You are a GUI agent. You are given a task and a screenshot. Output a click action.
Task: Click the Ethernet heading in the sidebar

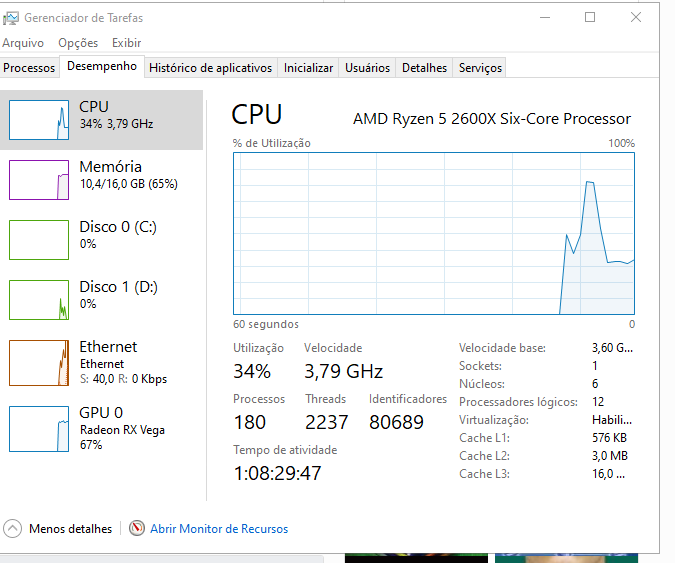point(108,346)
